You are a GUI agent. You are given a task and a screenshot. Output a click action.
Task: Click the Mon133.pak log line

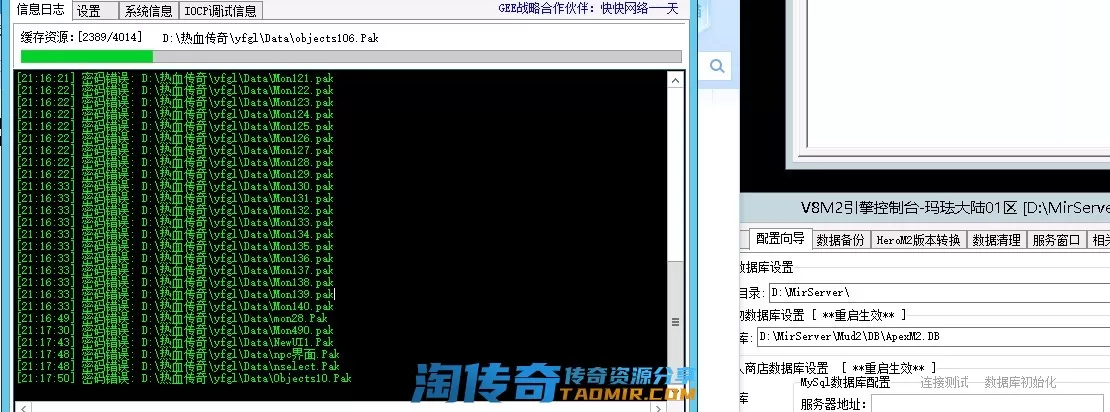174,222
